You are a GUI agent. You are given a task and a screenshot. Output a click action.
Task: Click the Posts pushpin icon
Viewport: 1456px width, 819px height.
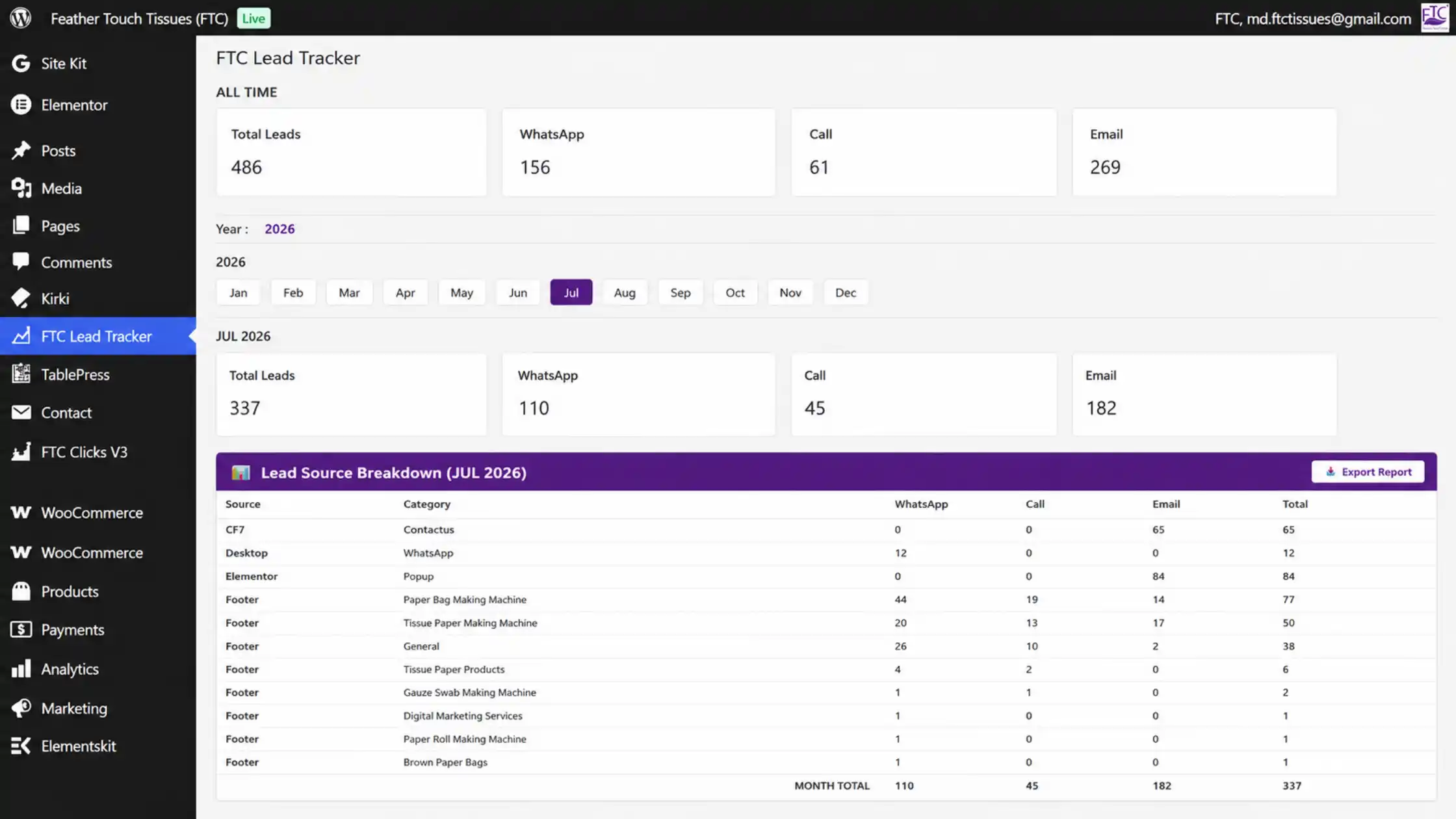[21, 150]
